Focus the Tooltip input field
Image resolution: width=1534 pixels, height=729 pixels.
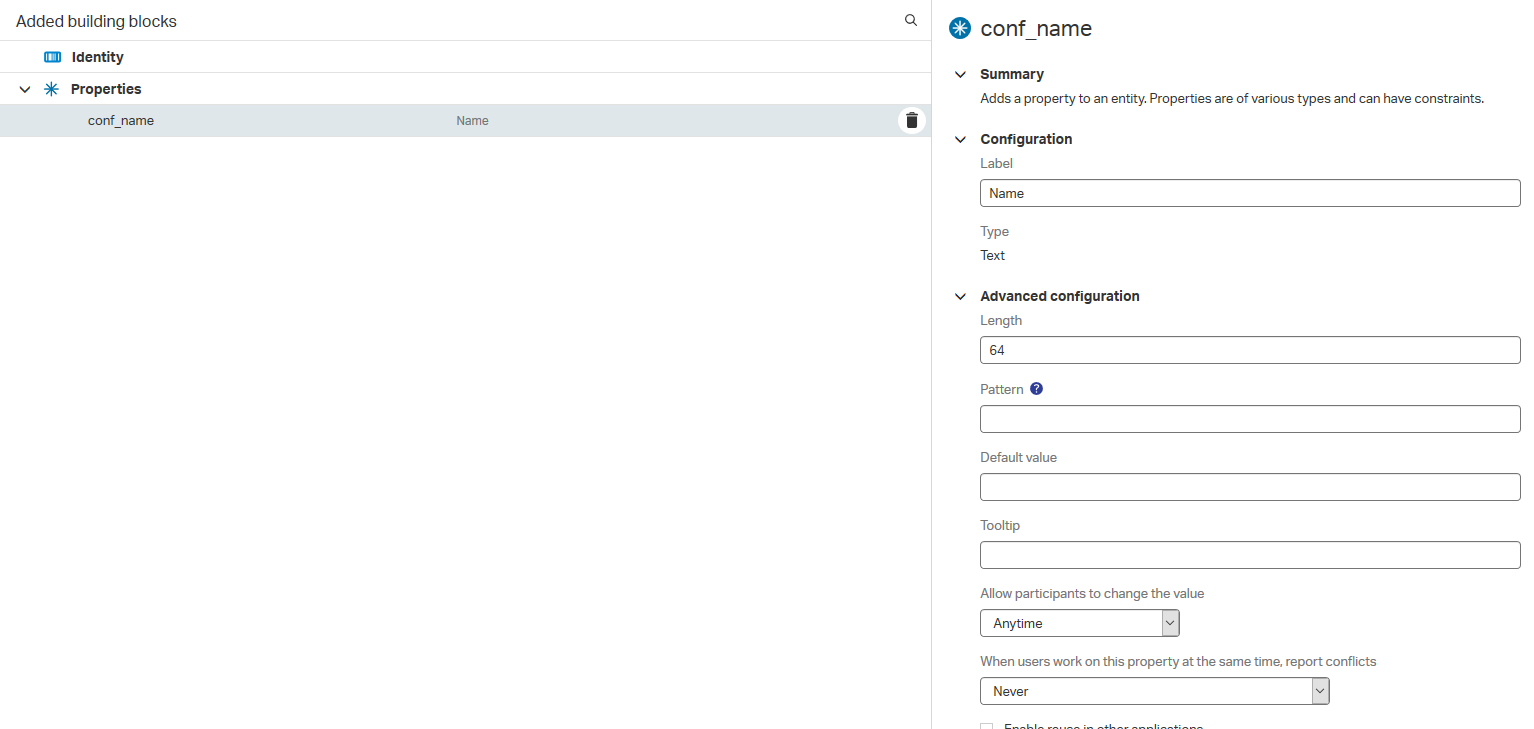point(1249,555)
